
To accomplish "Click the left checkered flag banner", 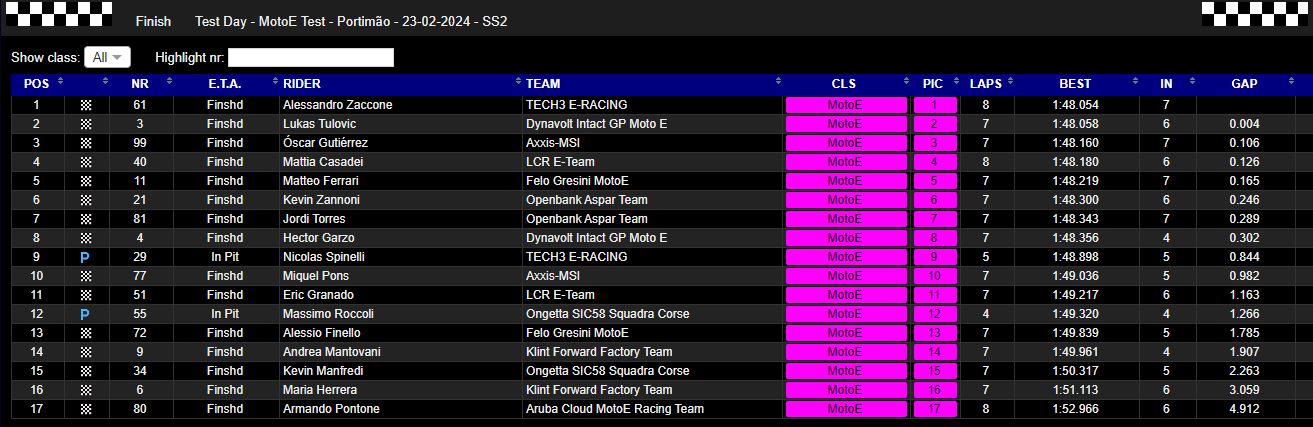I will [60, 14].
